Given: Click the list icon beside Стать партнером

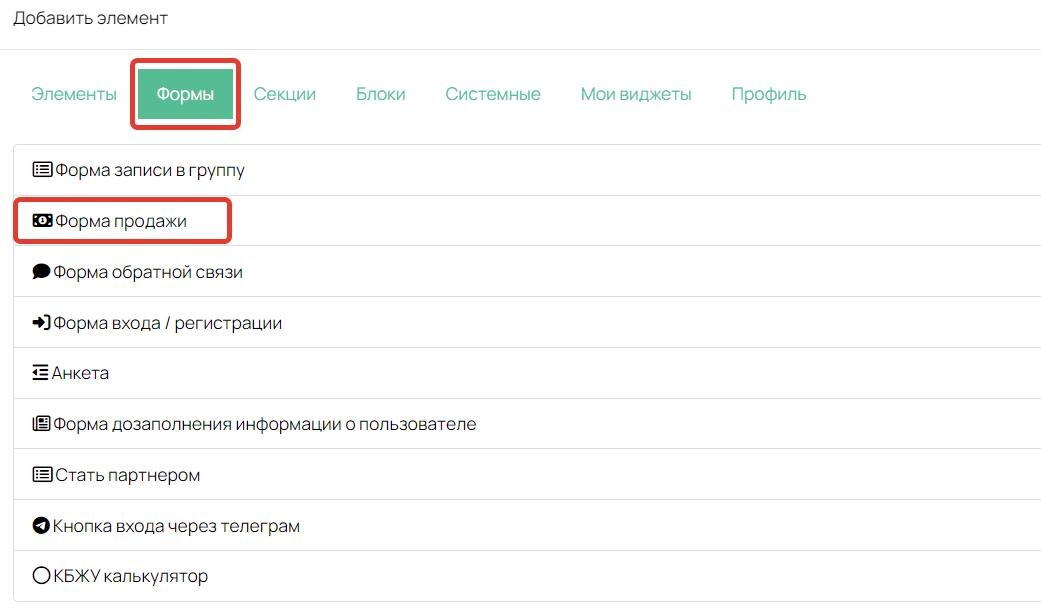Looking at the screenshot, I should tap(42, 474).
